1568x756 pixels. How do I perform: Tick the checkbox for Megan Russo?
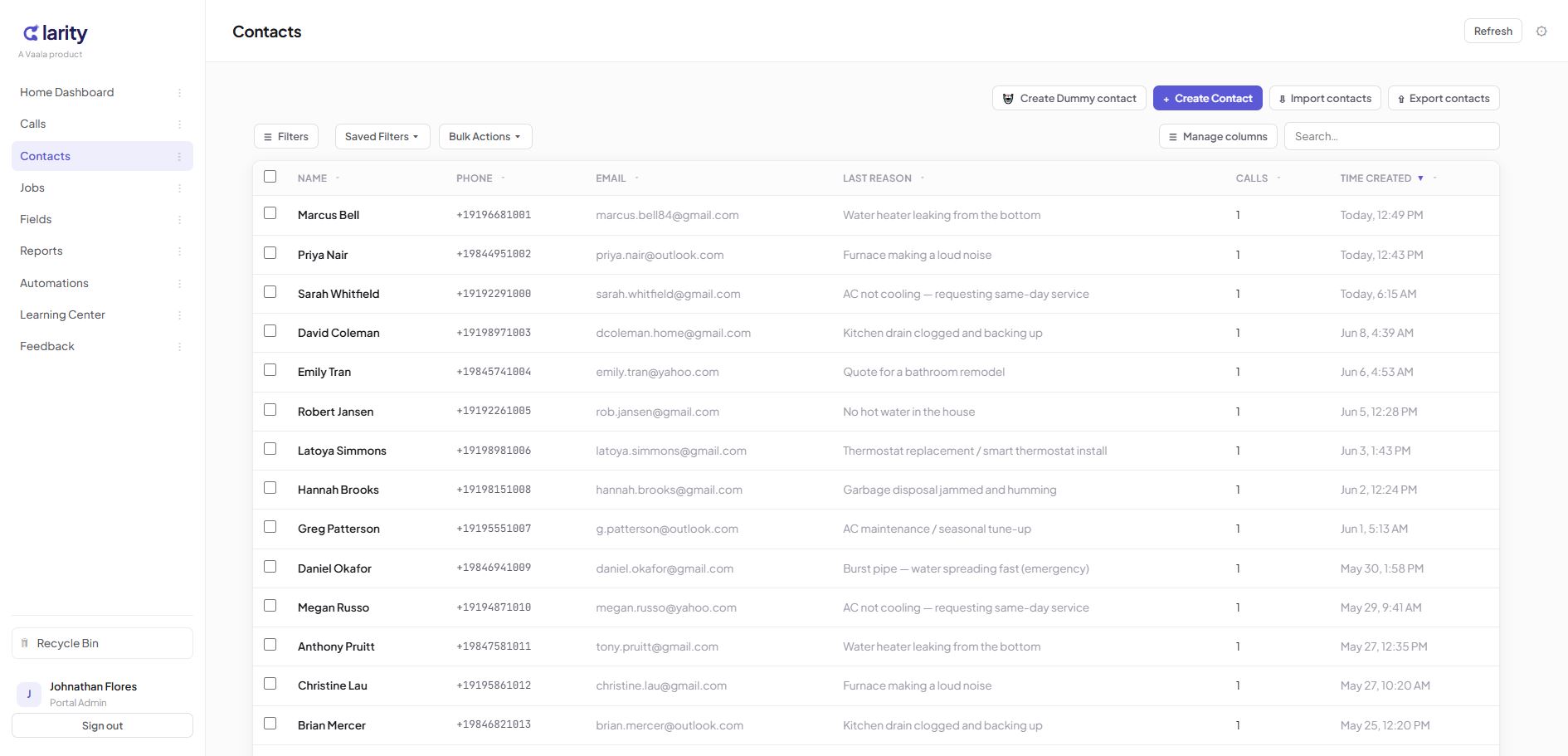click(x=270, y=605)
